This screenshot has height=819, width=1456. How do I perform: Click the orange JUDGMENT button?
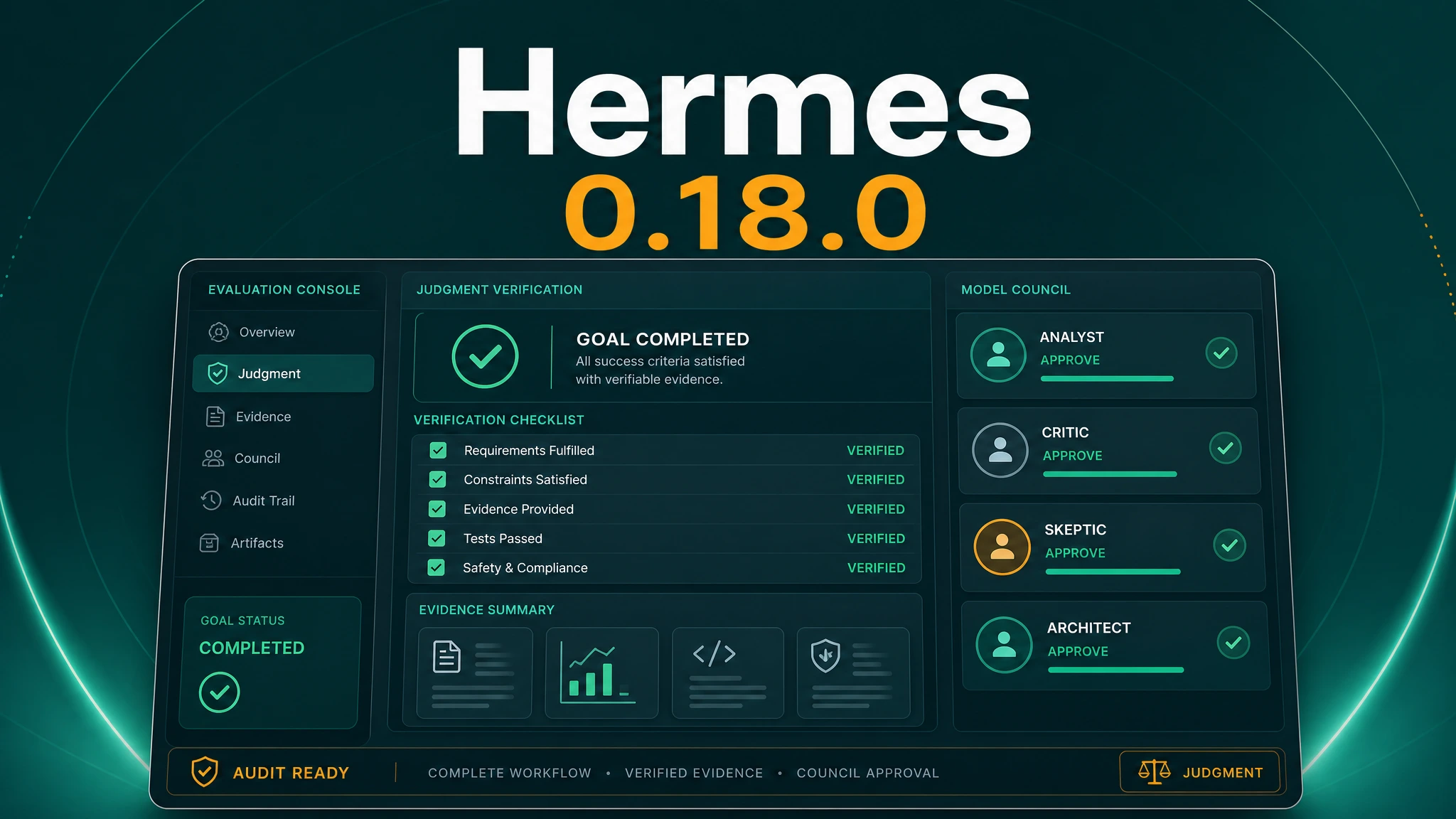pos(1200,772)
